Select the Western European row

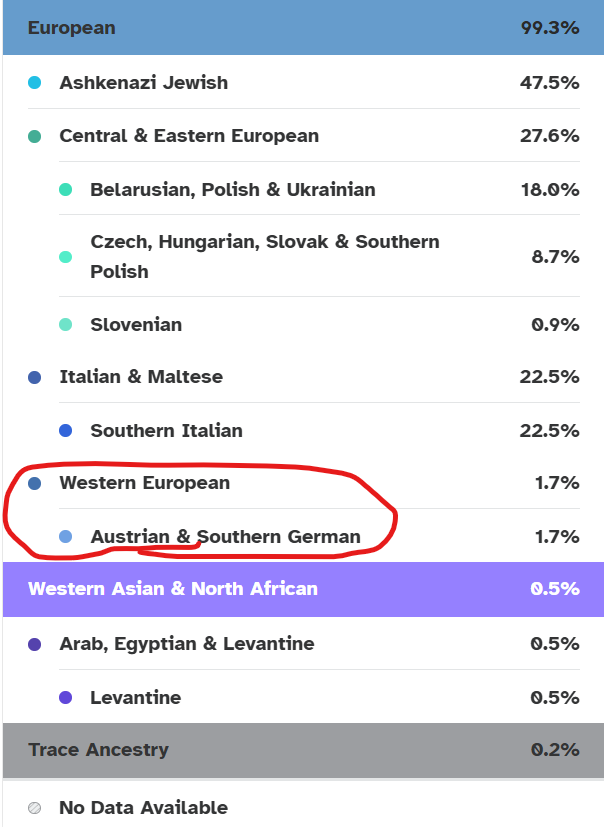click(x=303, y=483)
